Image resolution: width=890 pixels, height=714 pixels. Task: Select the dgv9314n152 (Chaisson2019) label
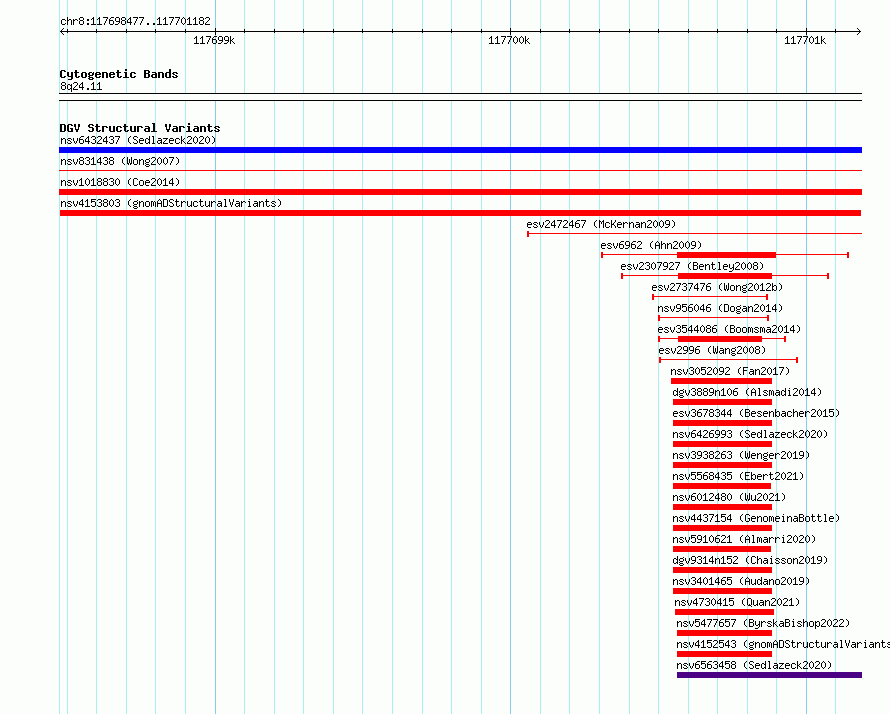(x=750, y=560)
